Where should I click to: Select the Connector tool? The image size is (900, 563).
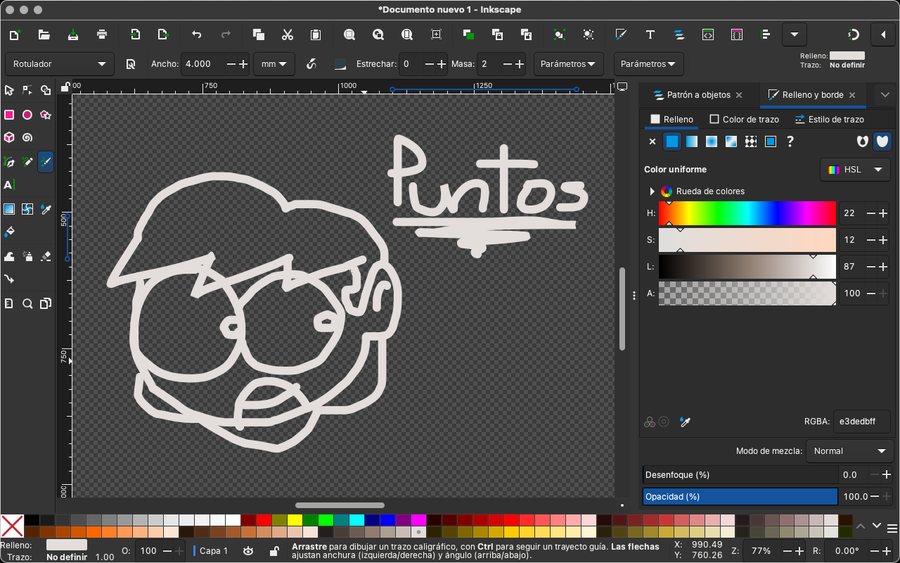point(9,279)
